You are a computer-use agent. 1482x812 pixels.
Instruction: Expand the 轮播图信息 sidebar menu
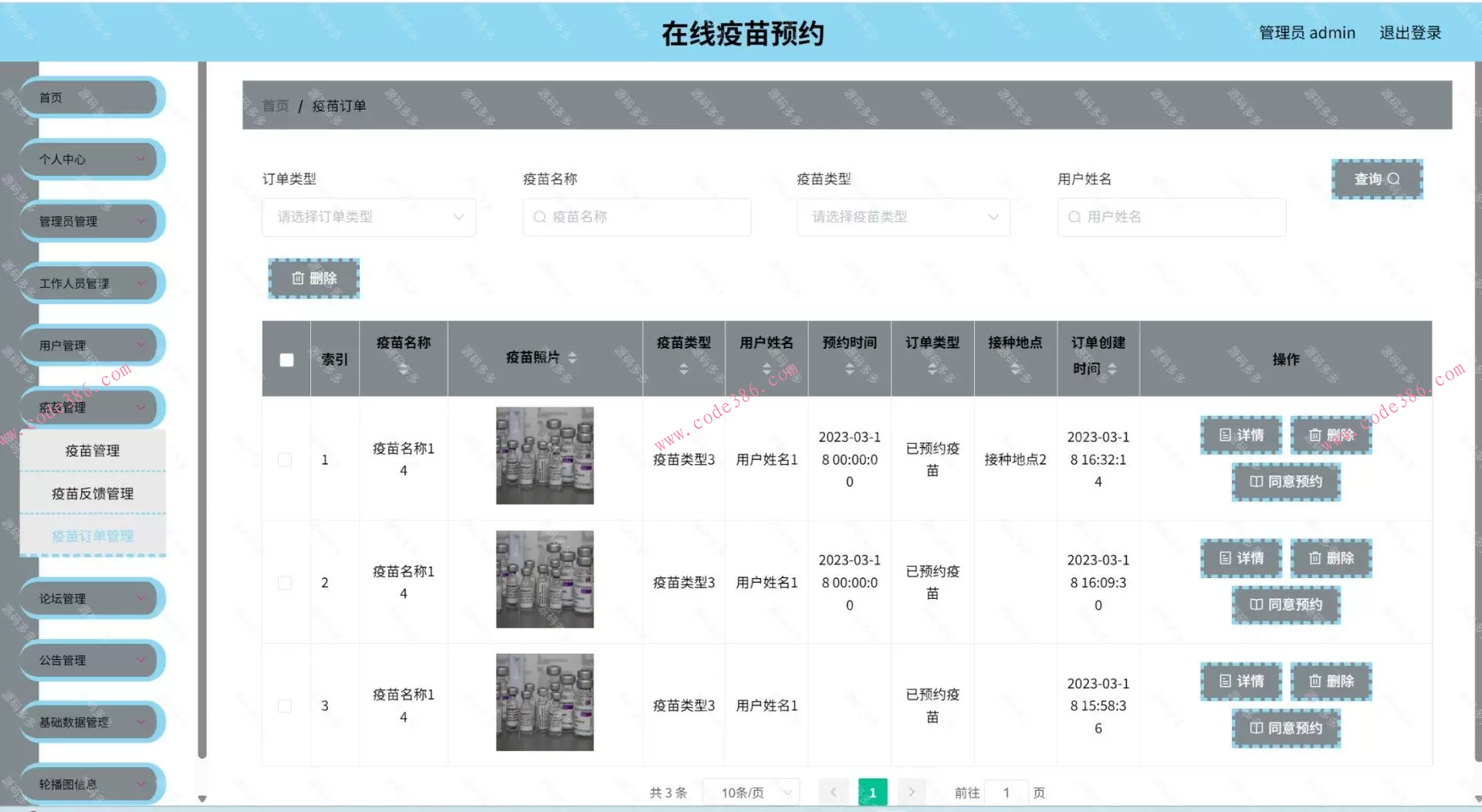pyautogui.click(x=93, y=783)
